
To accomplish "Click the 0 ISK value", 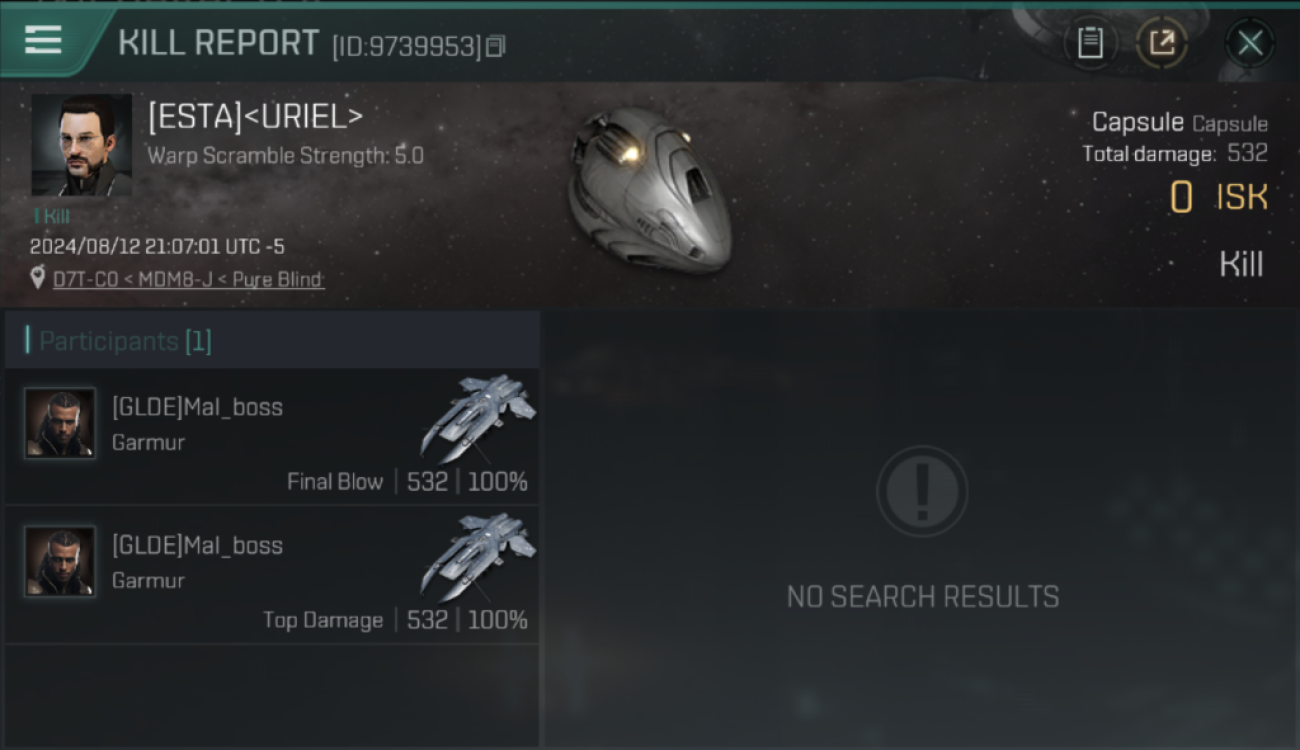I will (x=1219, y=198).
